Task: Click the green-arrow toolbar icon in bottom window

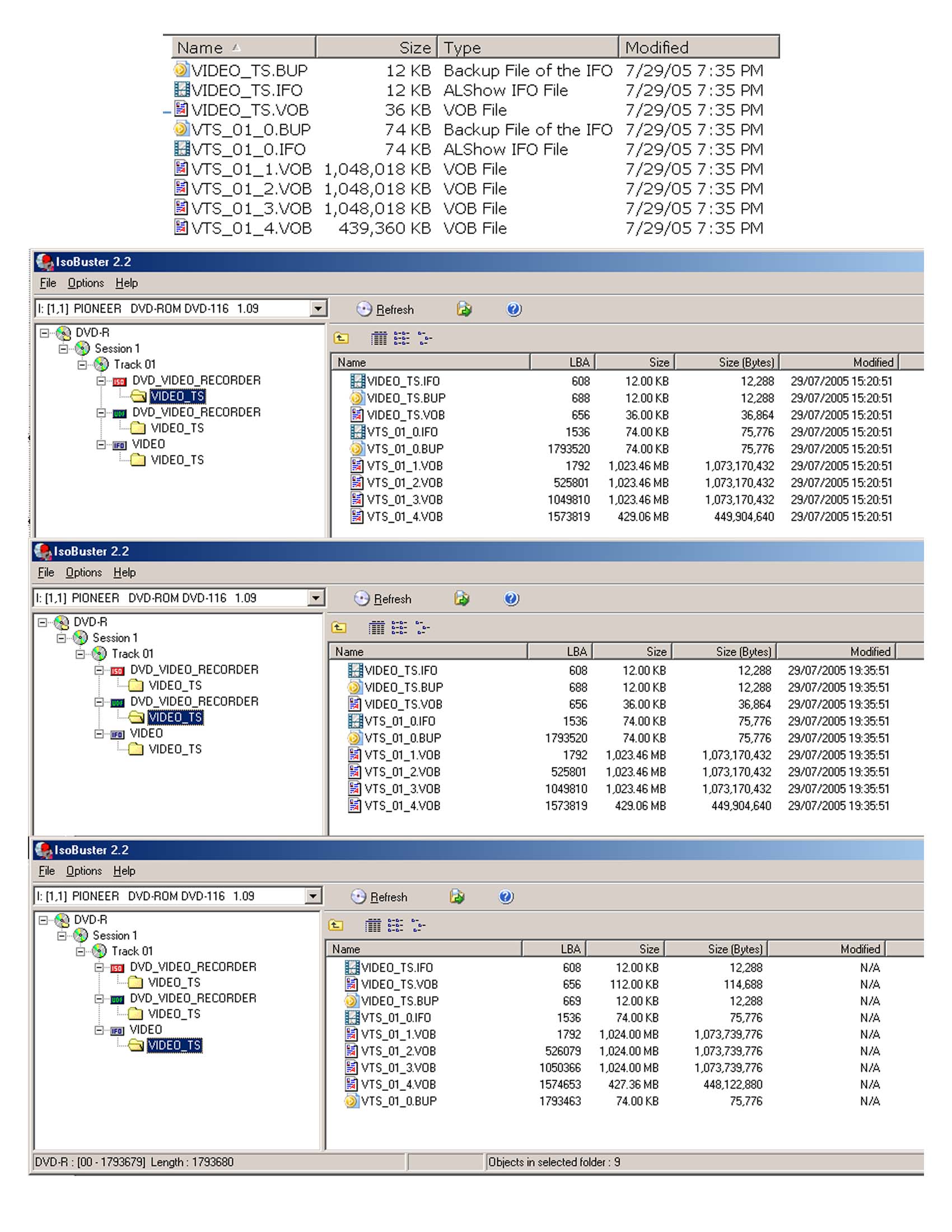Action: coord(458,897)
